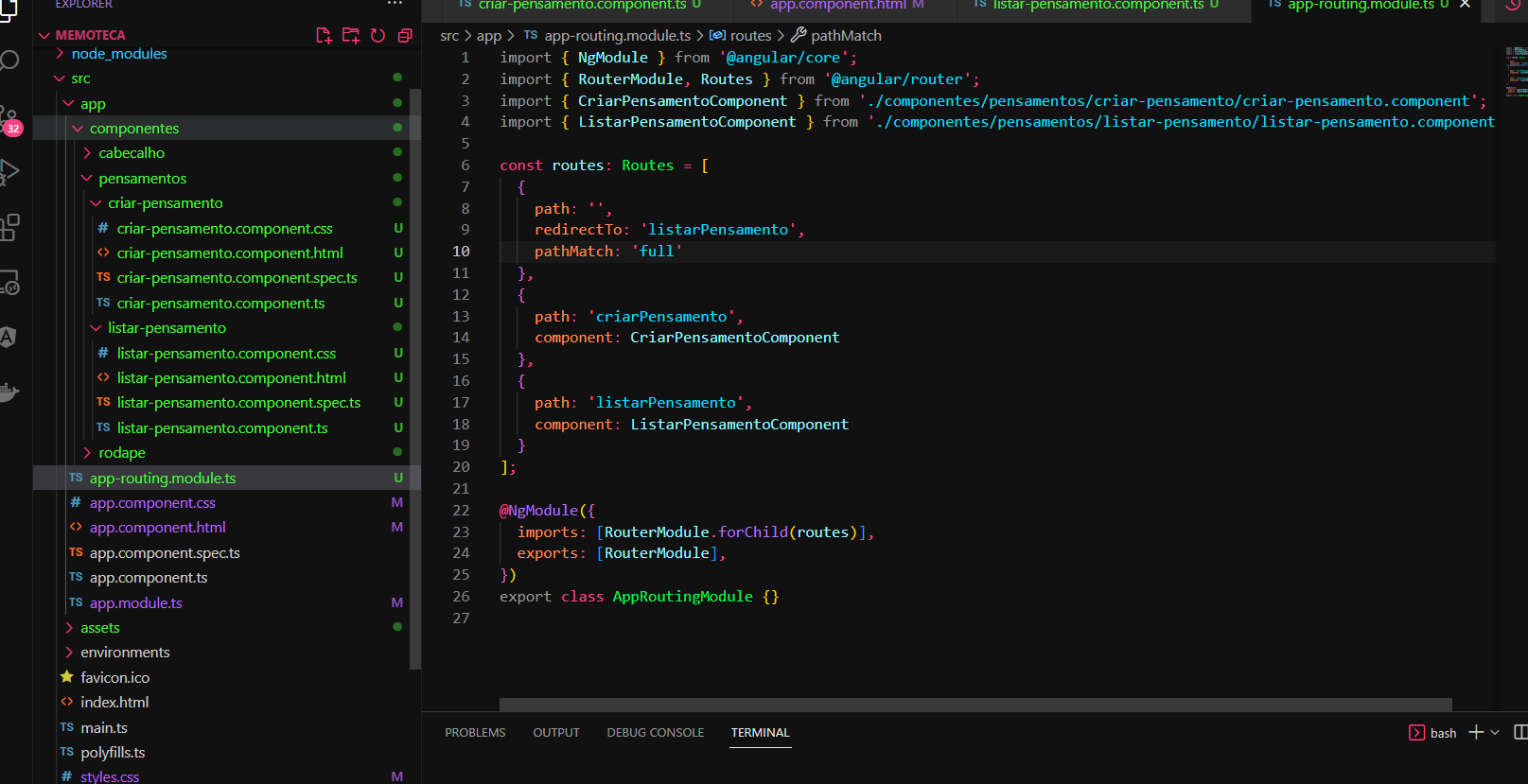The image size is (1528, 784).
Task: Open launch profile dropdown next to plus
Action: point(1495,733)
